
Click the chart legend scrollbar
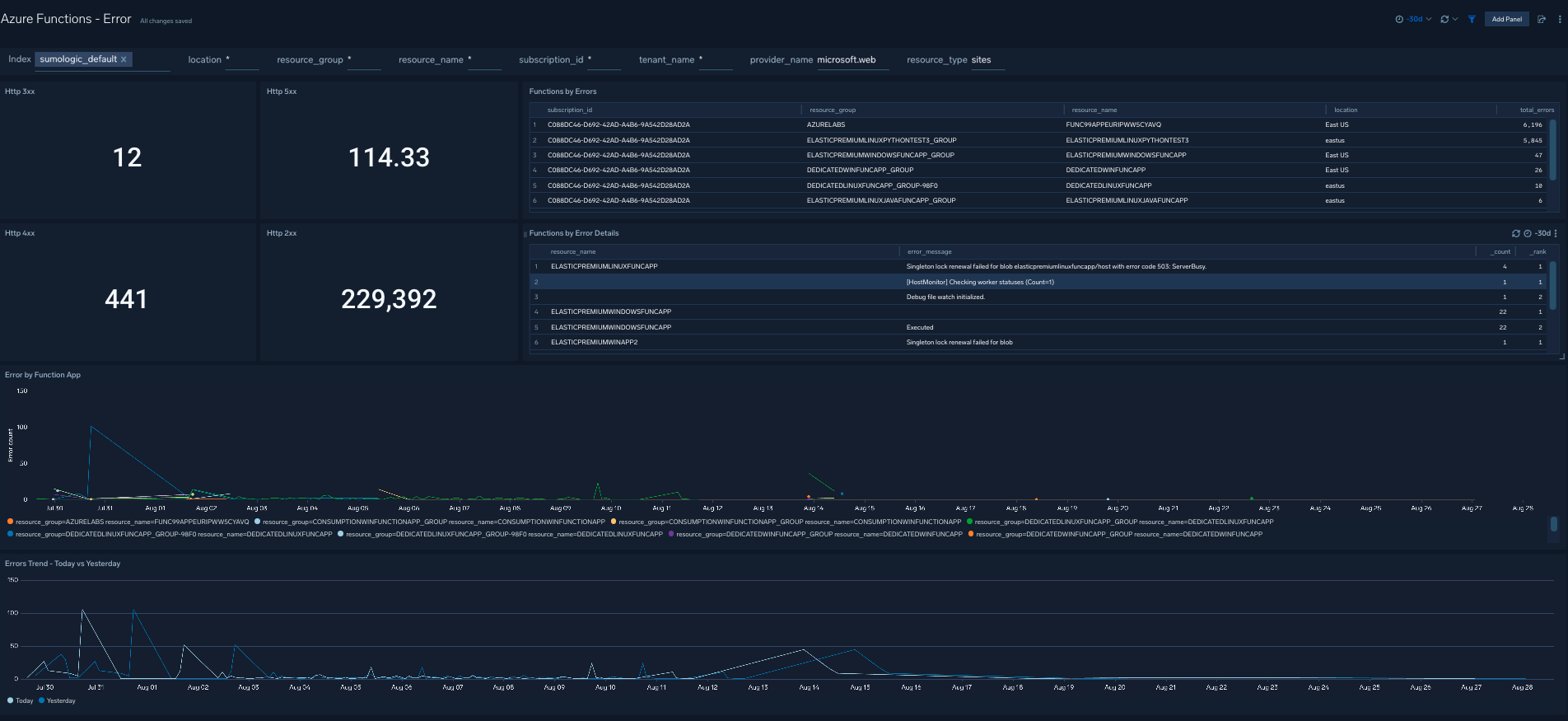point(1553,524)
